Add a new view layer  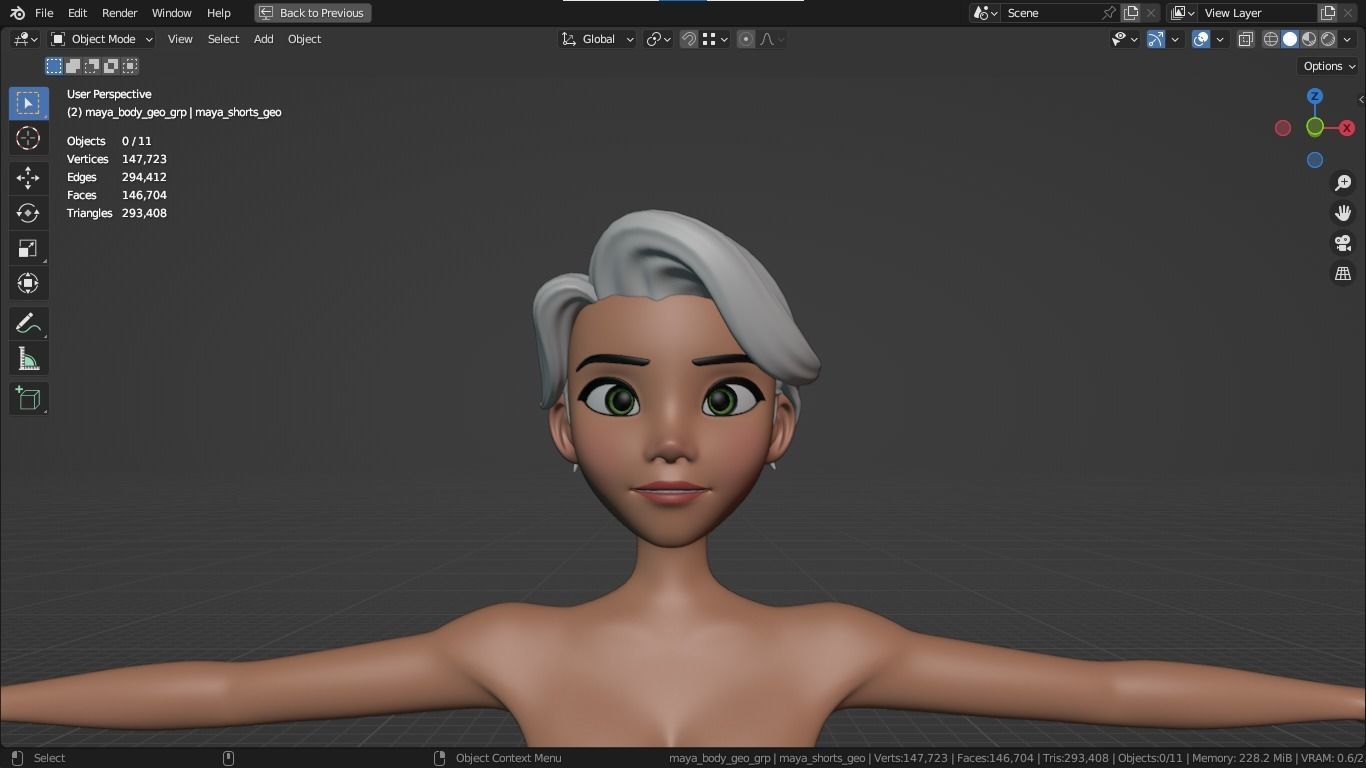[x=1328, y=13]
